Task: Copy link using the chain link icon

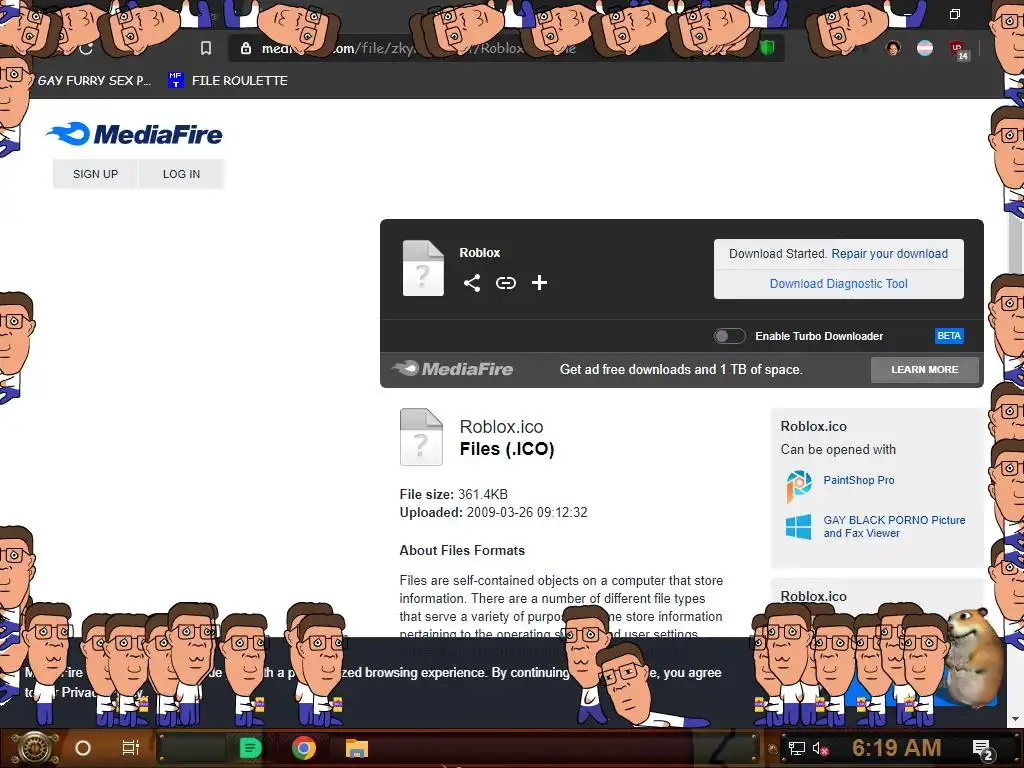Action: click(x=505, y=283)
